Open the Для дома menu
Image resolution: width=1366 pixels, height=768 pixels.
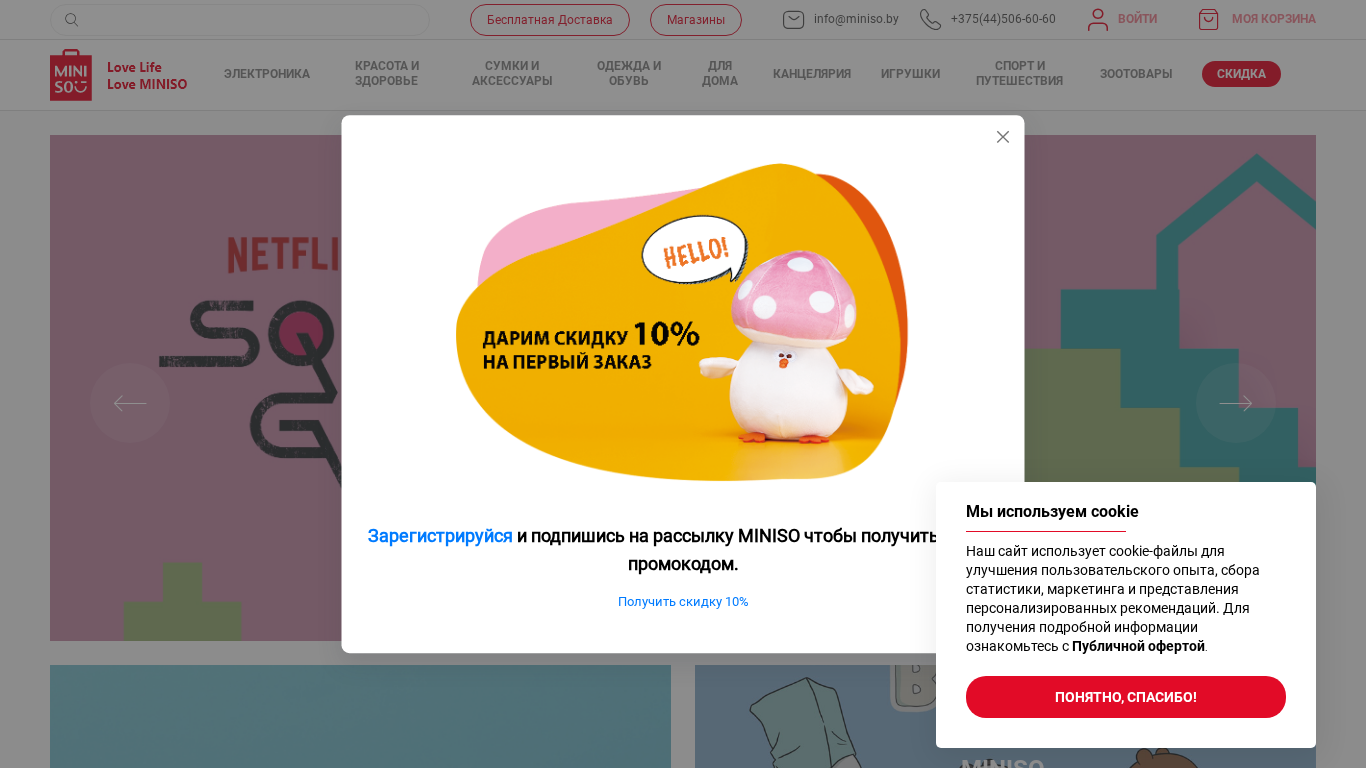(x=720, y=74)
